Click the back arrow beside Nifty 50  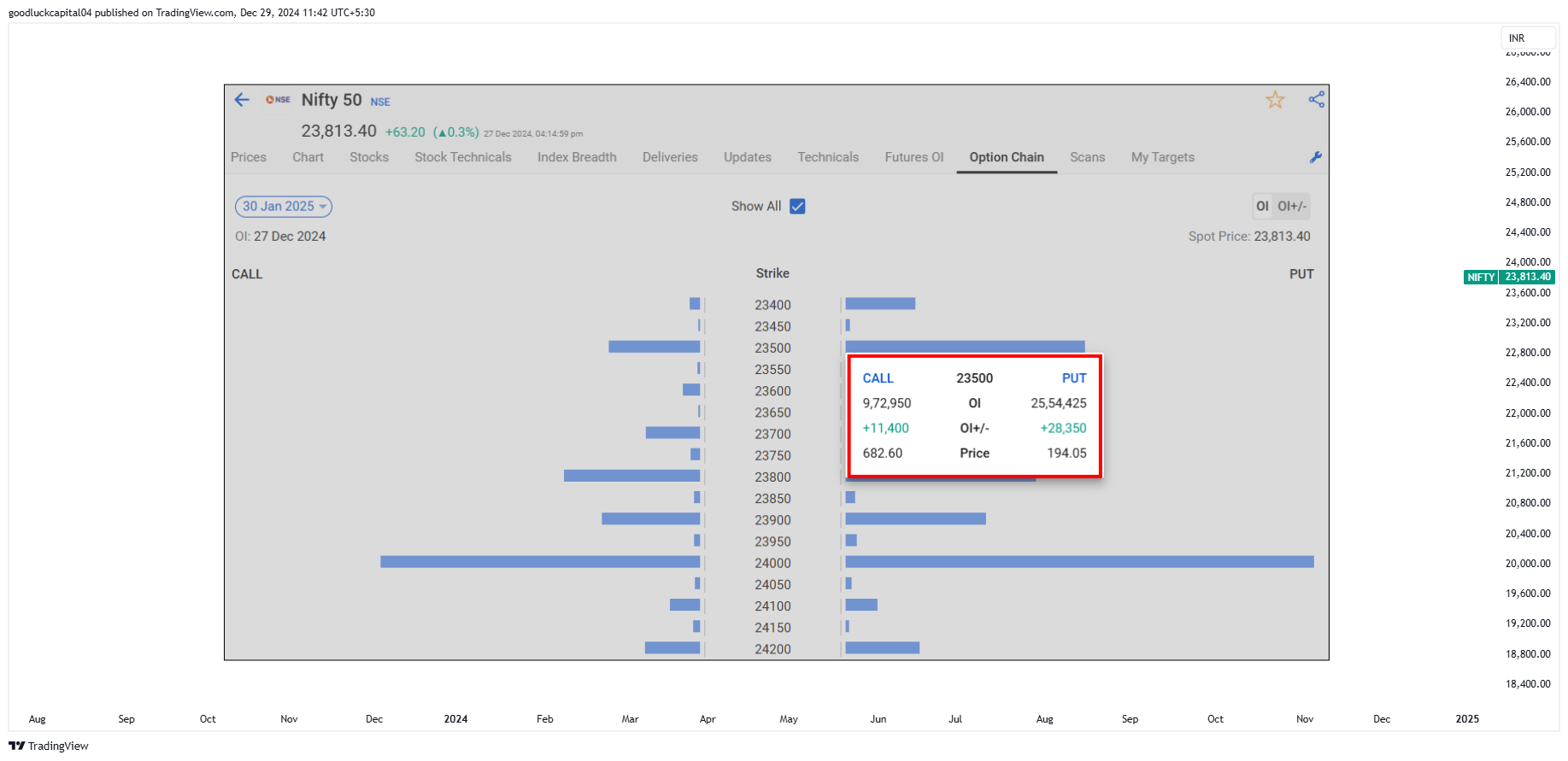coord(242,100)
